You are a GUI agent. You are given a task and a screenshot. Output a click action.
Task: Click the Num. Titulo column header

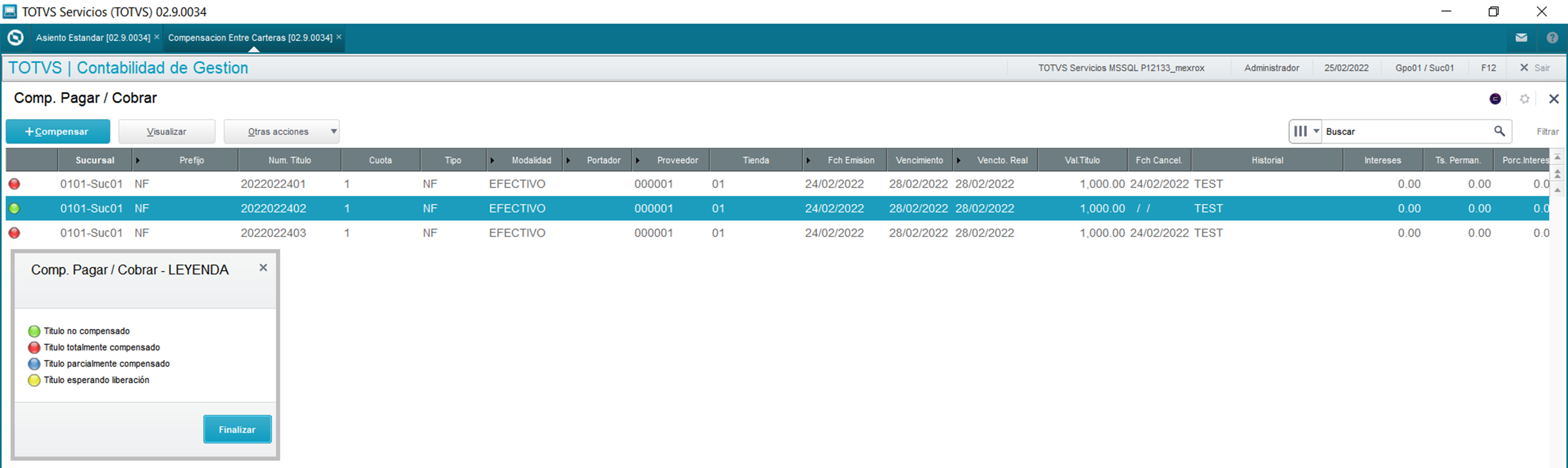click(x=290, y=160)
